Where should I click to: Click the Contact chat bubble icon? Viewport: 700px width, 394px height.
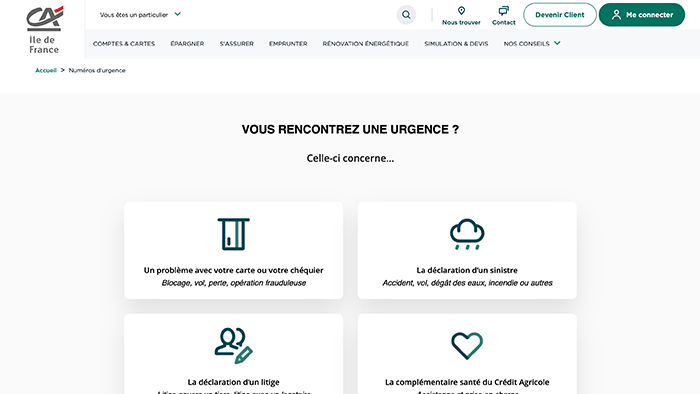(504, 11)
